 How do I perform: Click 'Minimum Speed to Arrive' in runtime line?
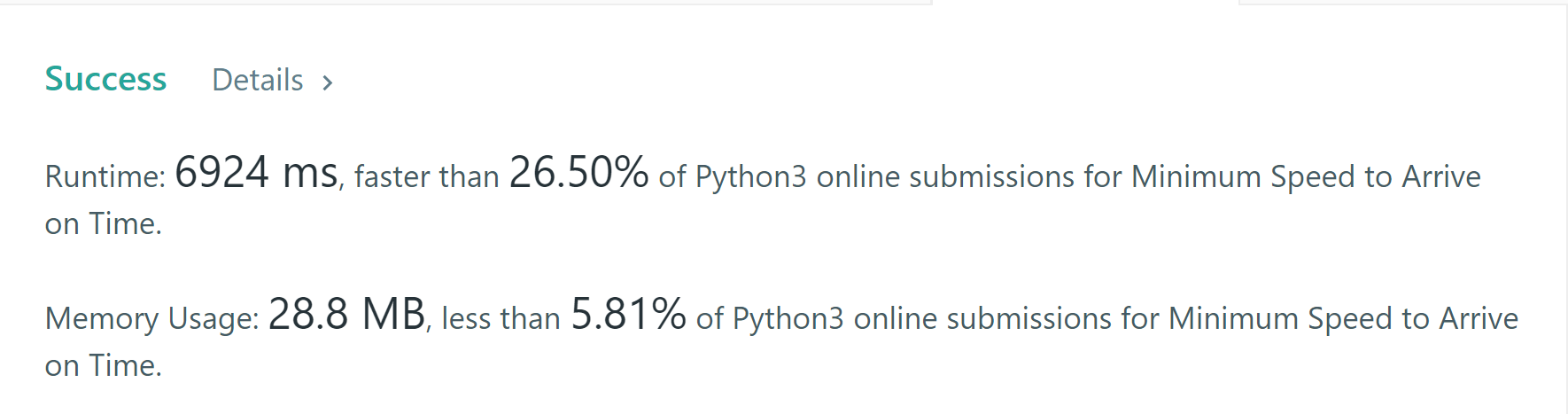pos(1306,177)
